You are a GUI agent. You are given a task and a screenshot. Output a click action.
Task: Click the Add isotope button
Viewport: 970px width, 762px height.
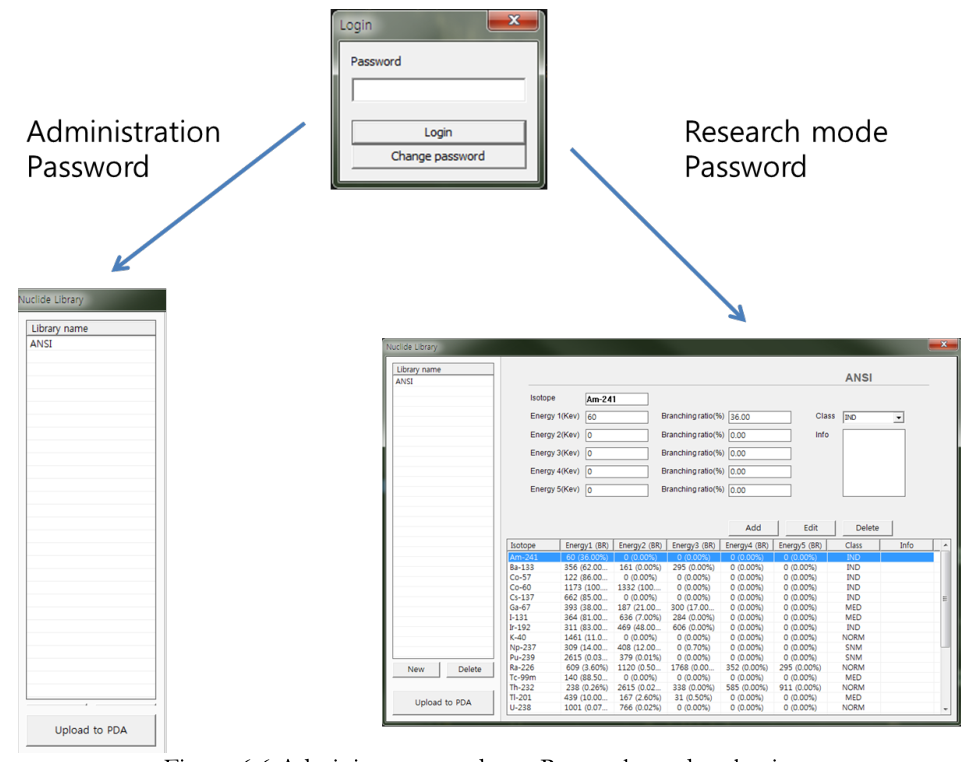[753, 528]
